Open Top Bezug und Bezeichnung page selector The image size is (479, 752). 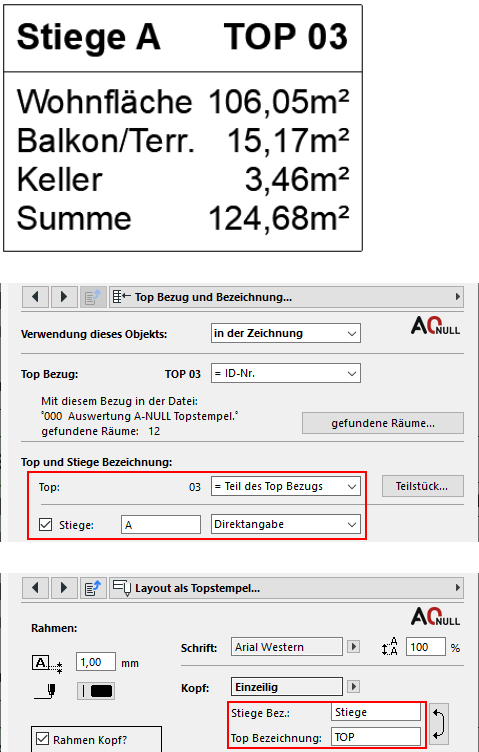[286, 297]
